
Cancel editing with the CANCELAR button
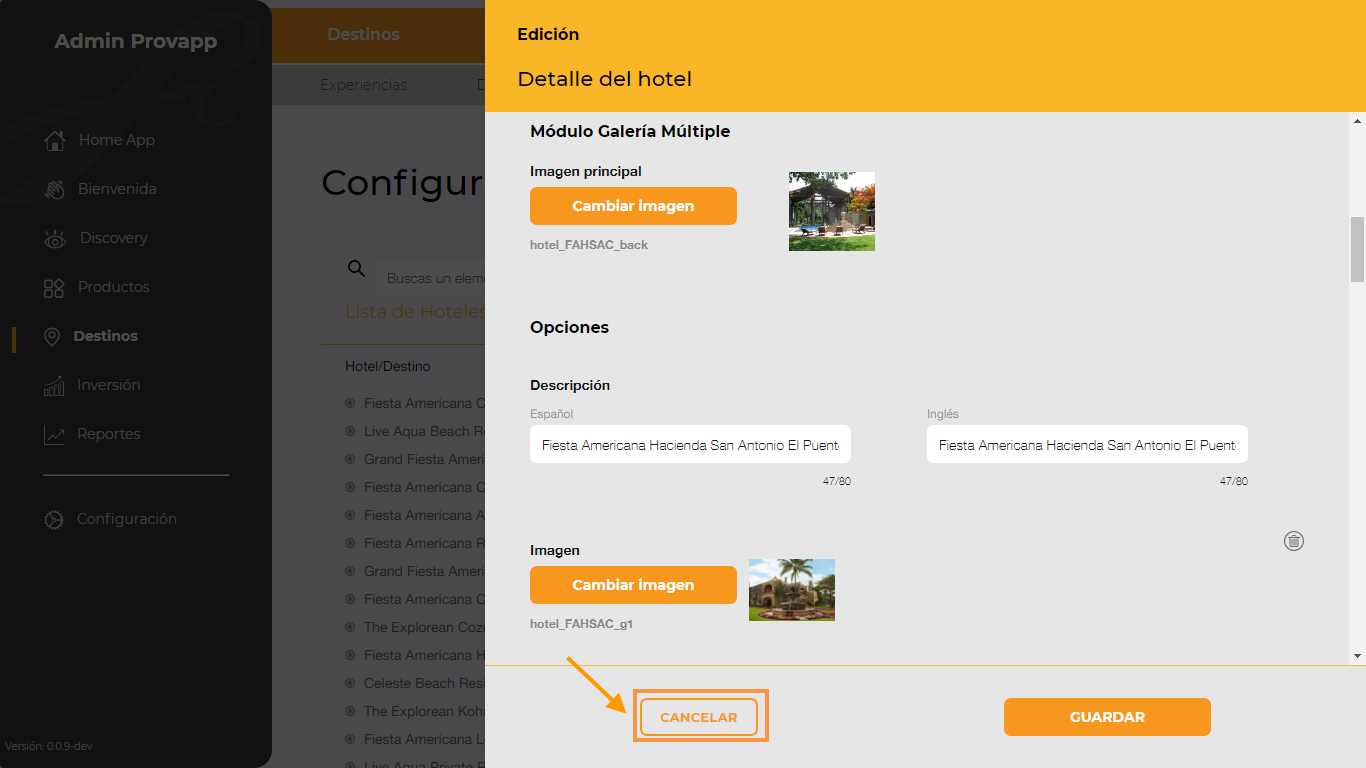coord(699,717)
